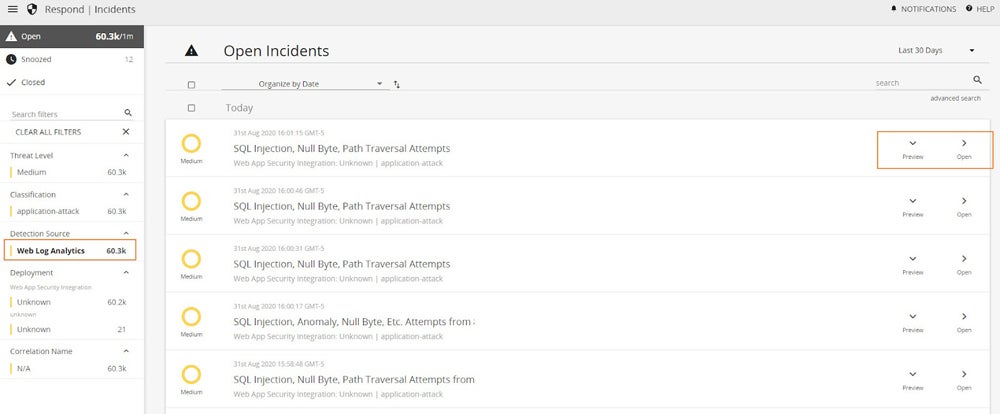This screenshot has width=1000, height=414.
Task: Open the Last 30 Days dropdown
Action: (935, 50)
